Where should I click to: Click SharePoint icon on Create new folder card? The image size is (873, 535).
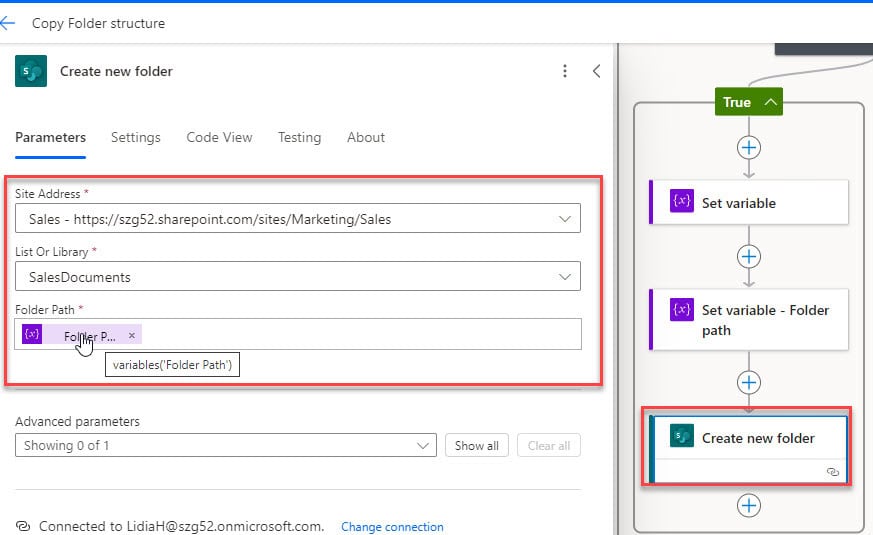point(681,436)
